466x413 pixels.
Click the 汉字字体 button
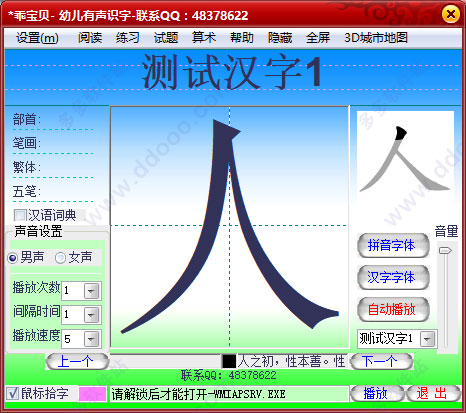click(393, 277)
